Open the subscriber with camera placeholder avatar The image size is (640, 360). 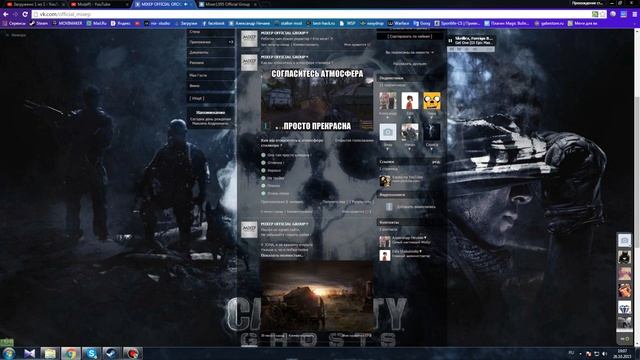tap(388, 132)
